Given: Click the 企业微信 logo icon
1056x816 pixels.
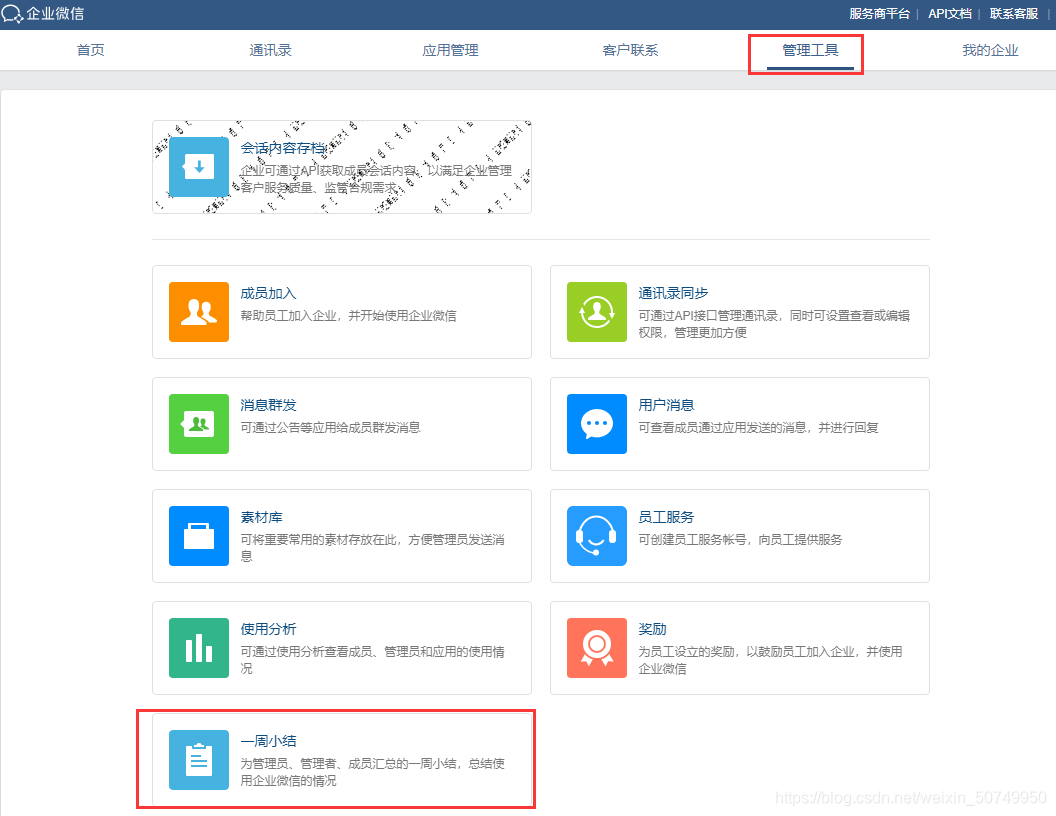Looking at the screenshot, I should tap(11, 13).
